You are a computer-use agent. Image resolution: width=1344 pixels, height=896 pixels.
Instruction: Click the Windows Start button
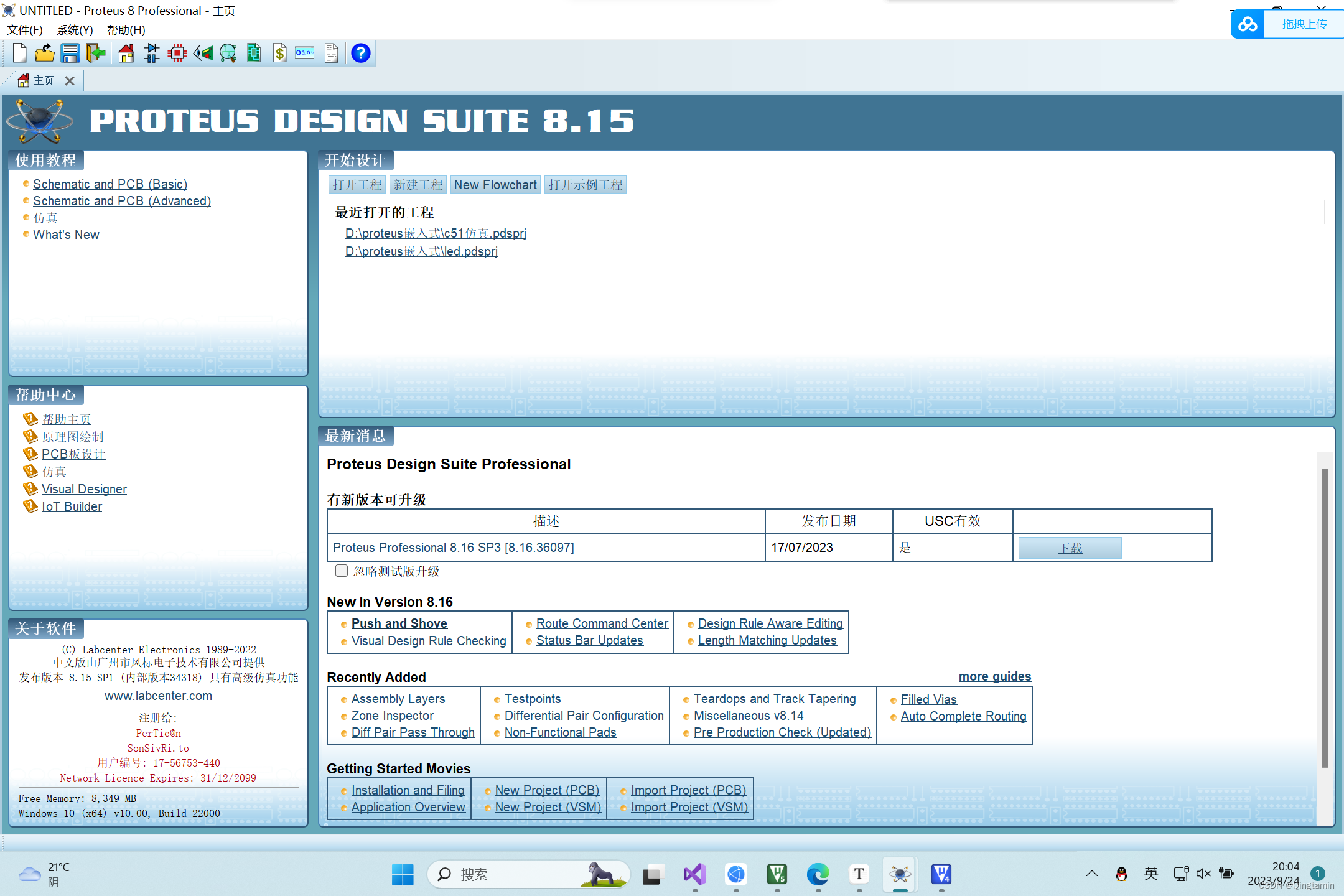[x=403, y=874]
